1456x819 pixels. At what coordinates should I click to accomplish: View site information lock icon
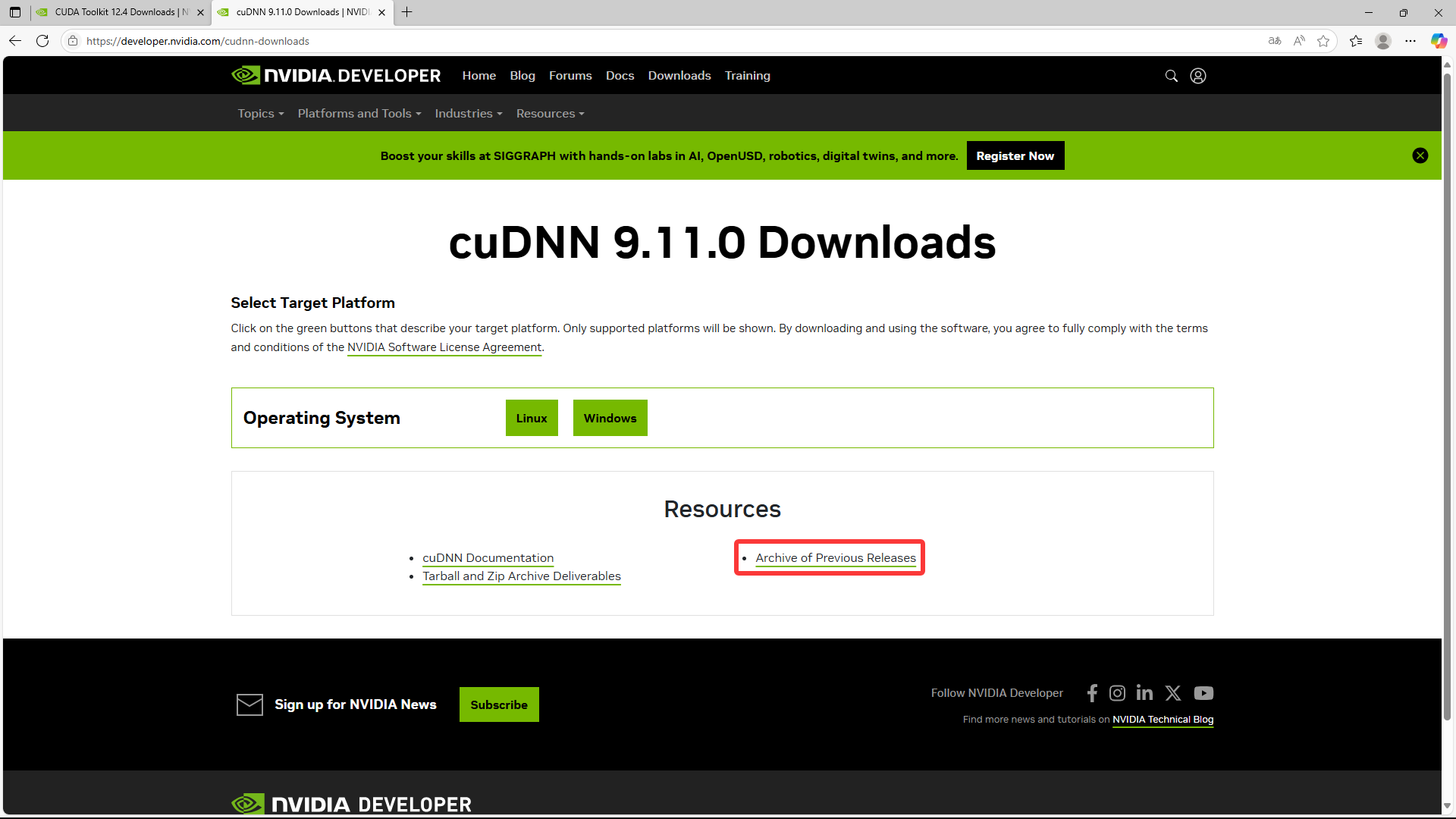point(73,41)
